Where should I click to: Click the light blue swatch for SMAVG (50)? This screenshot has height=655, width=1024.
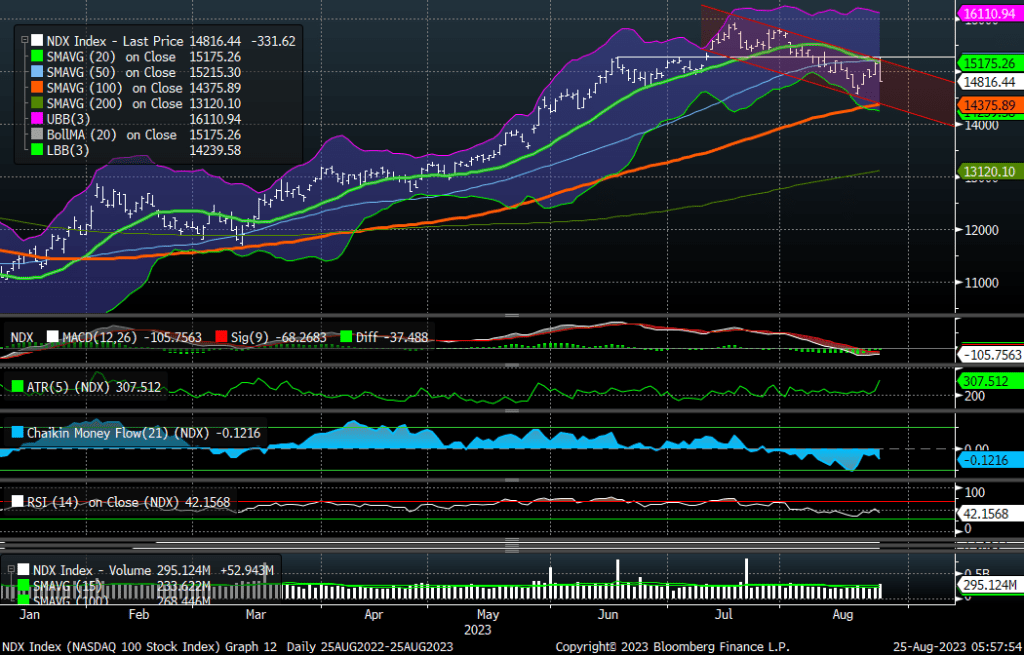coord(37,72)
